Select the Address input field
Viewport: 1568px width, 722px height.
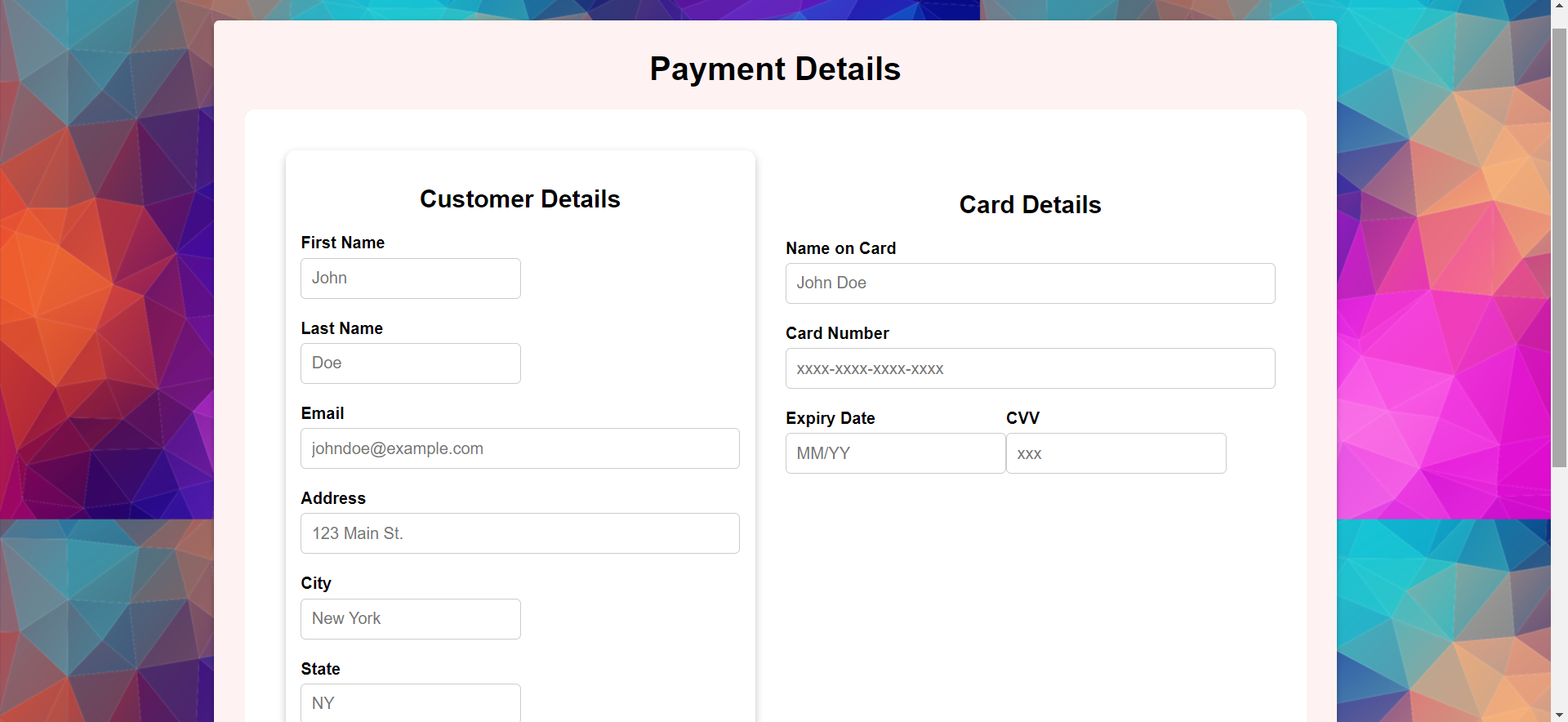click(x=519, y=533)
